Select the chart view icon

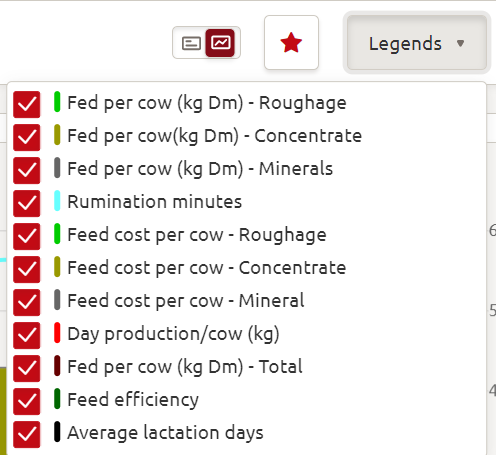point(220,43)
